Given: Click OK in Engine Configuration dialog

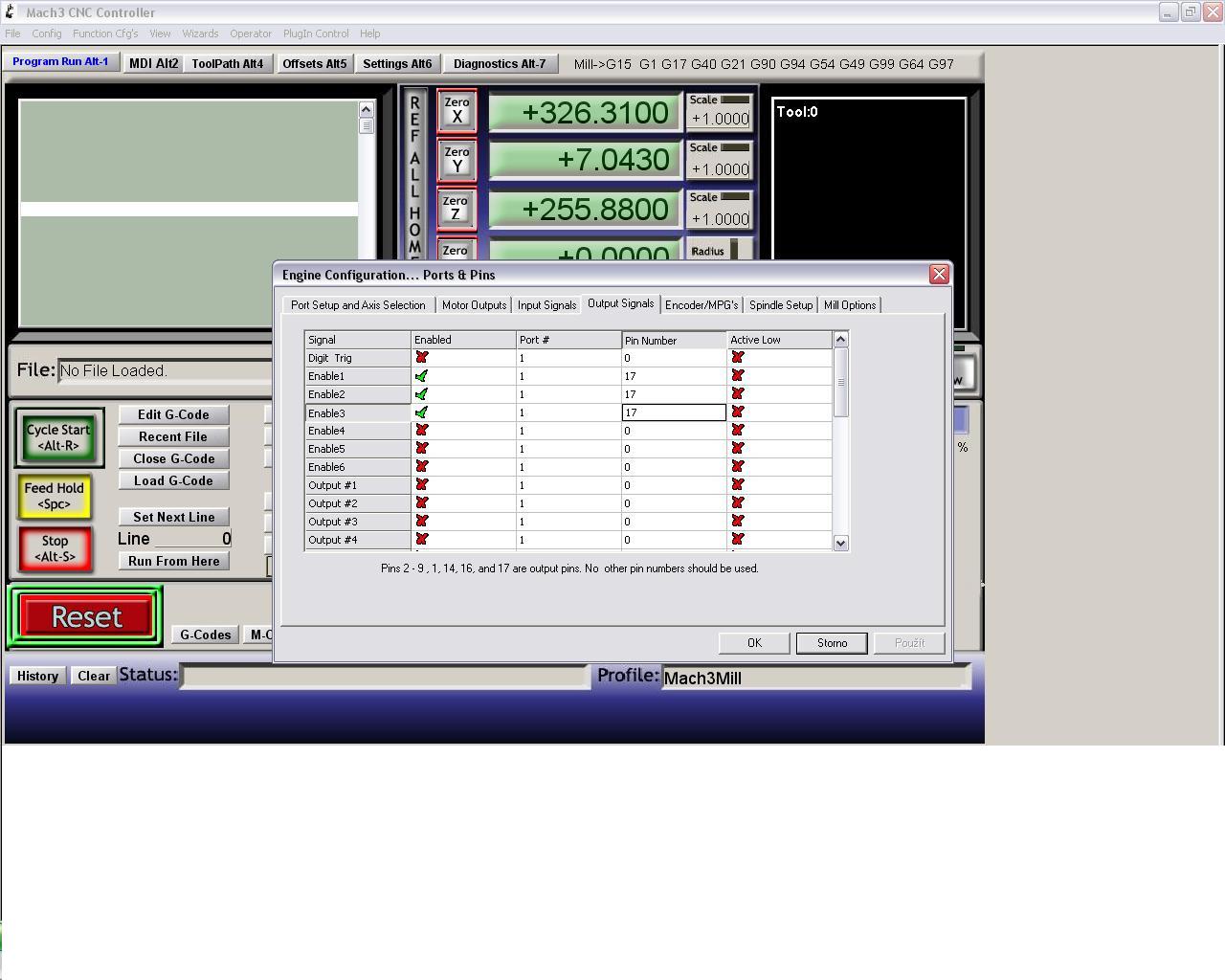Looking at the screenshot, I should point(754,643).
